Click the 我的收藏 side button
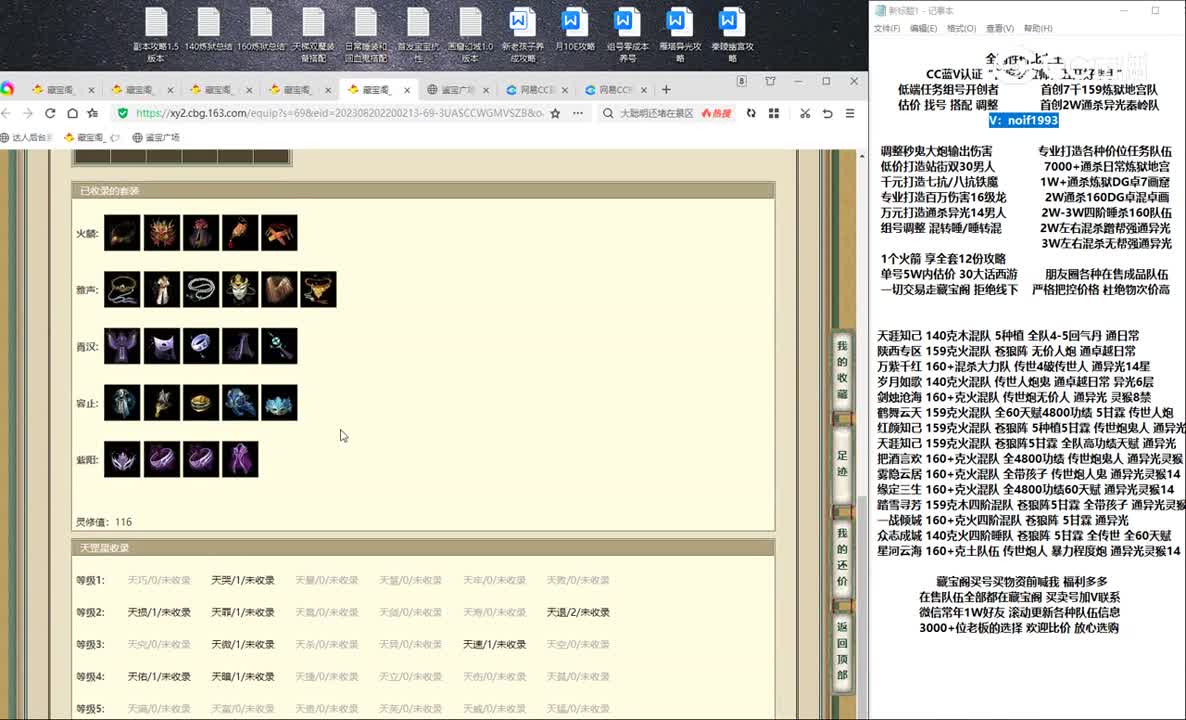 [x=842, y=371]
